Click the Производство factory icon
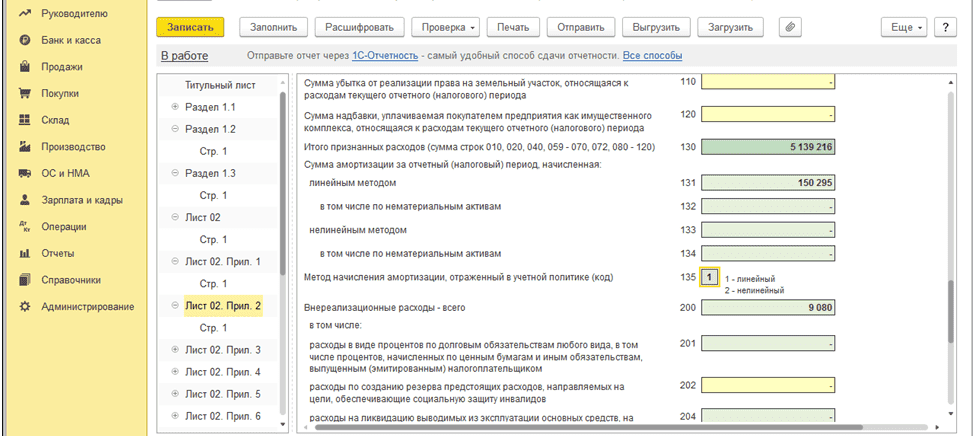 24,146
